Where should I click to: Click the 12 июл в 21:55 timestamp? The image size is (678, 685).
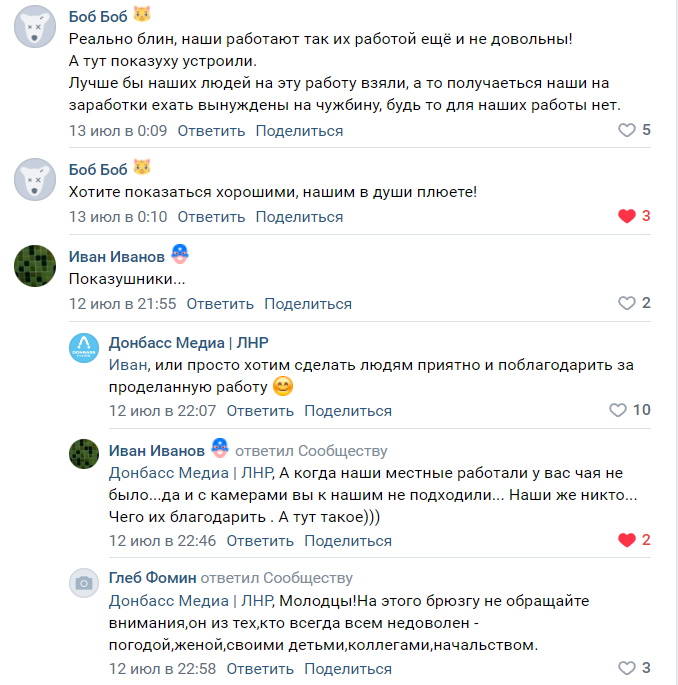(122, 303)
